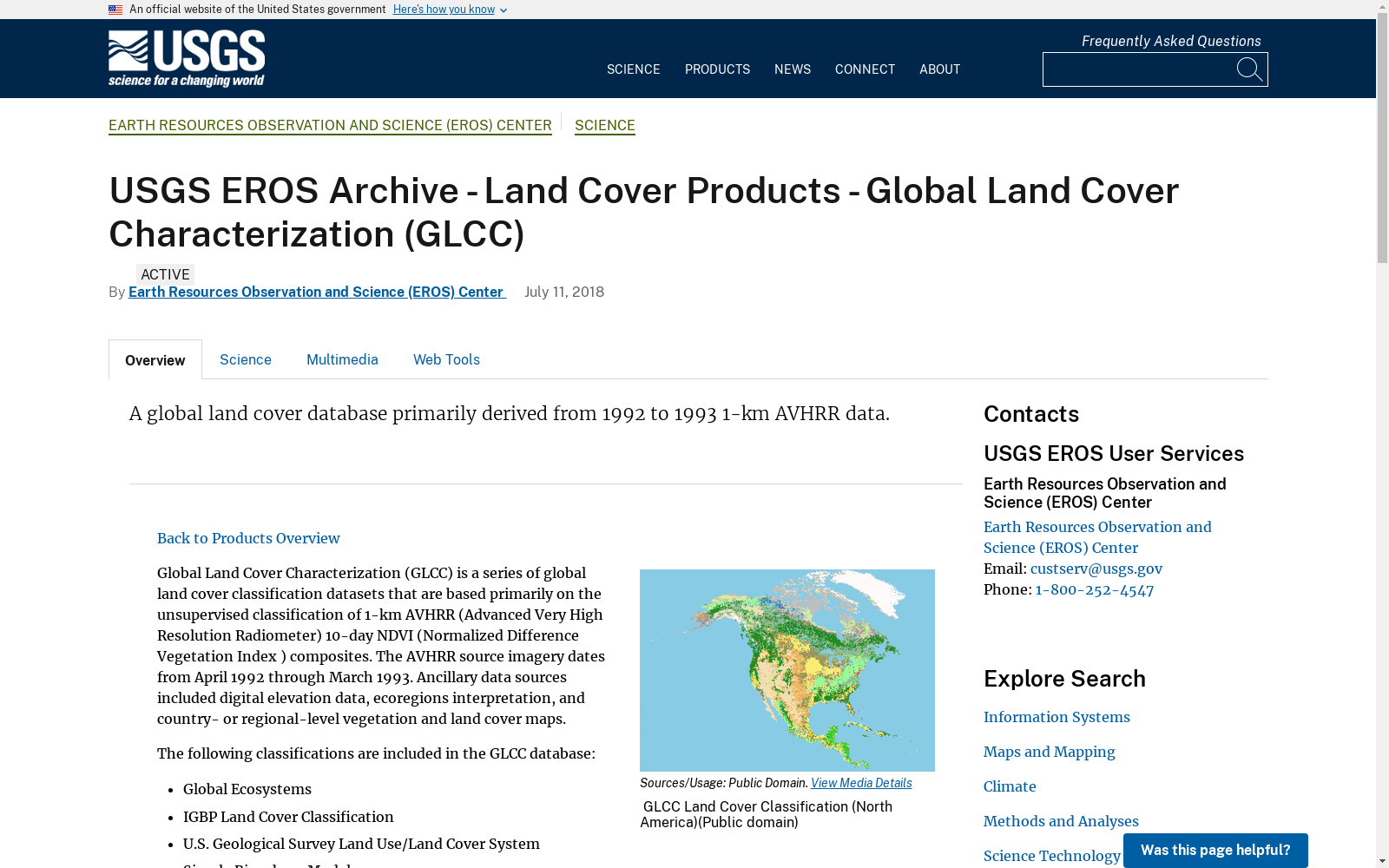The height and width of the screenshot is (868, 1389).
Task: Explore 'Maps and Mapping' search topic
Action: [1050, 752]
